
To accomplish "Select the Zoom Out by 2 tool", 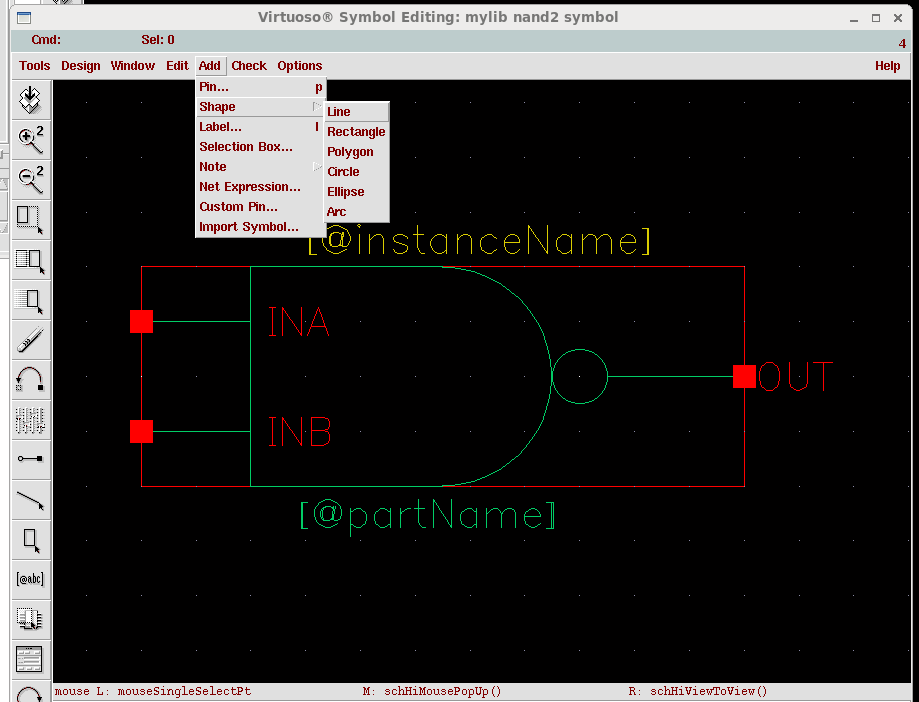I will tap(30, 181).
